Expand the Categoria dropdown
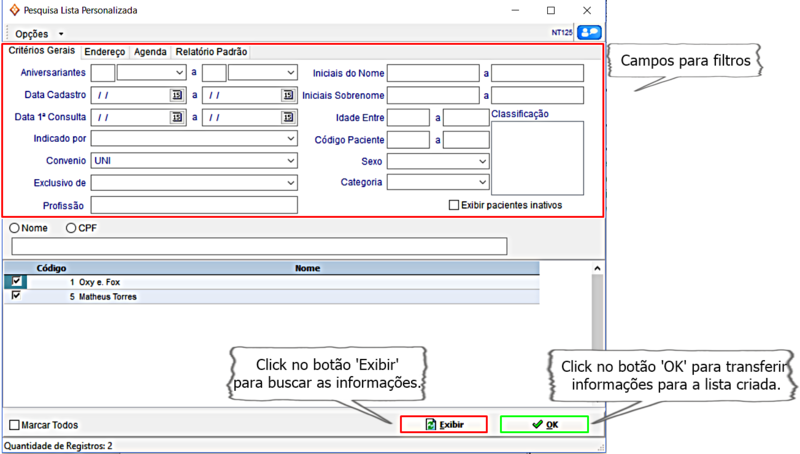The image size is (800, 454). [x=482, y=183]
